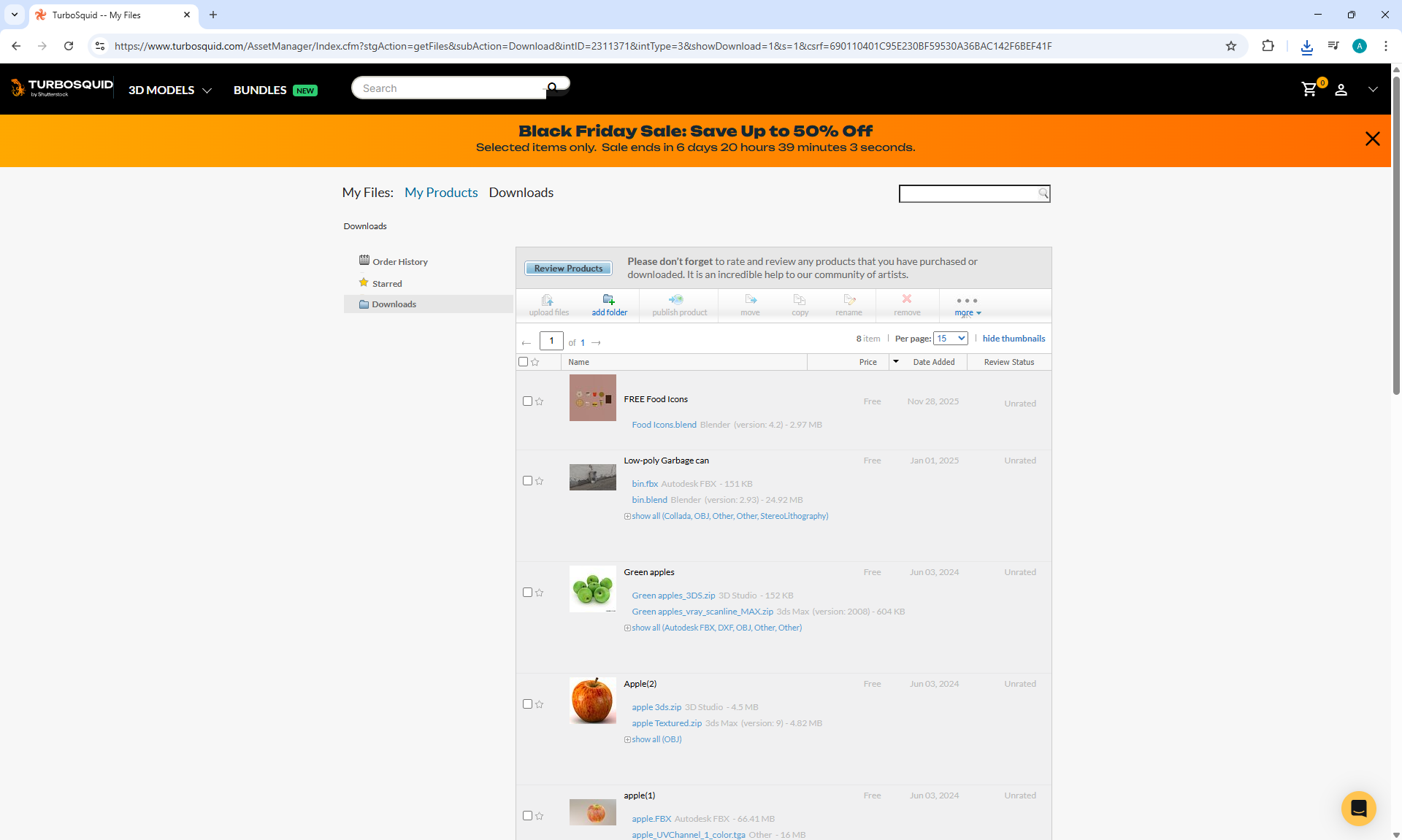The image size is (1402, 840).
Task: Click the hide thumbnails link
Action: click(x=1014, y=339)
